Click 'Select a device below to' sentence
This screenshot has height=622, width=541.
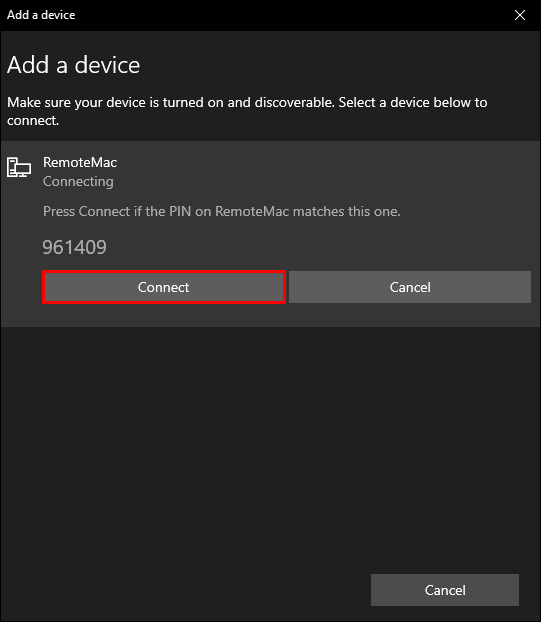point(412,102)
